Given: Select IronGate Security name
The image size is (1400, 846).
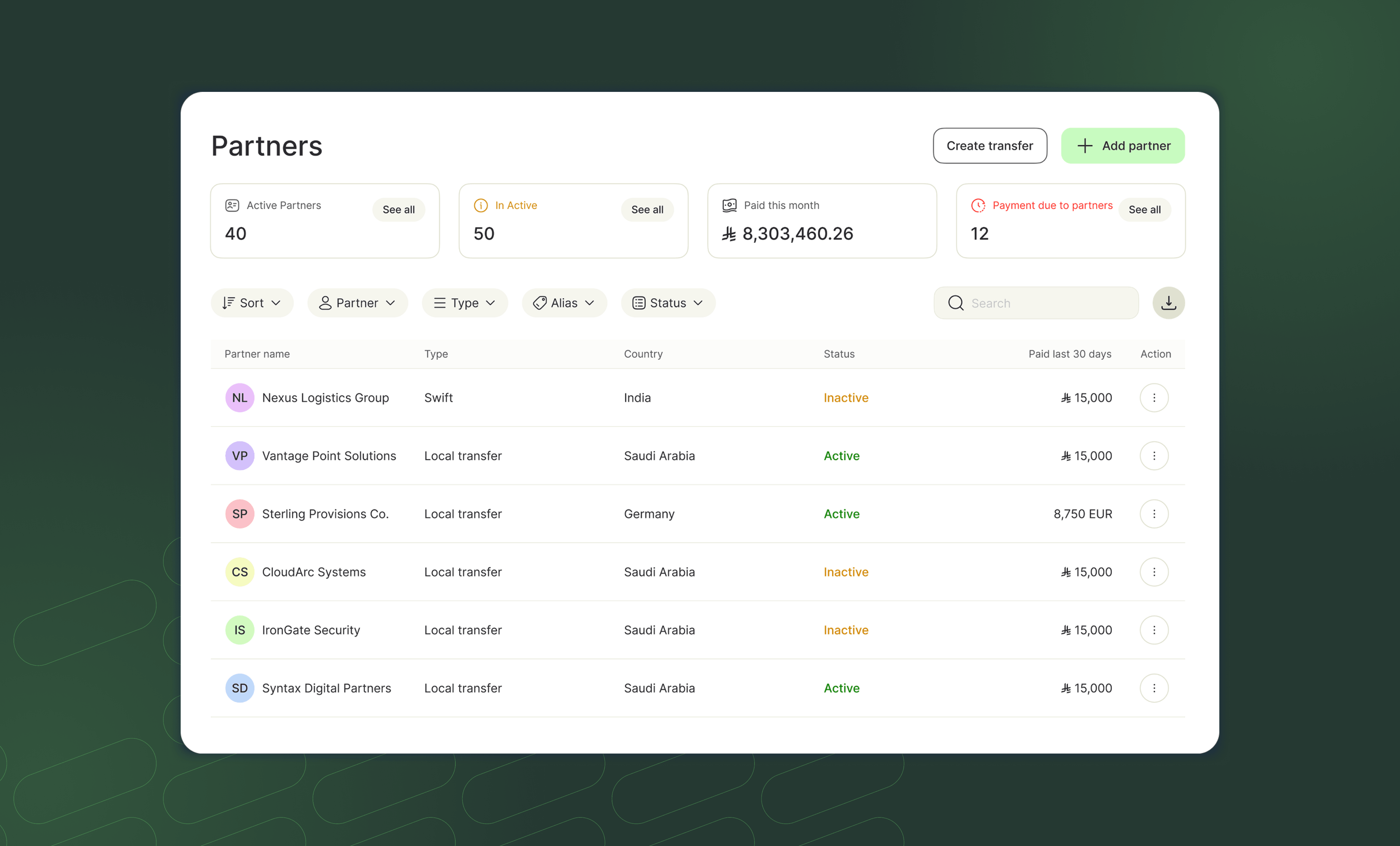Looking at the screenshot, I should 311,630.
